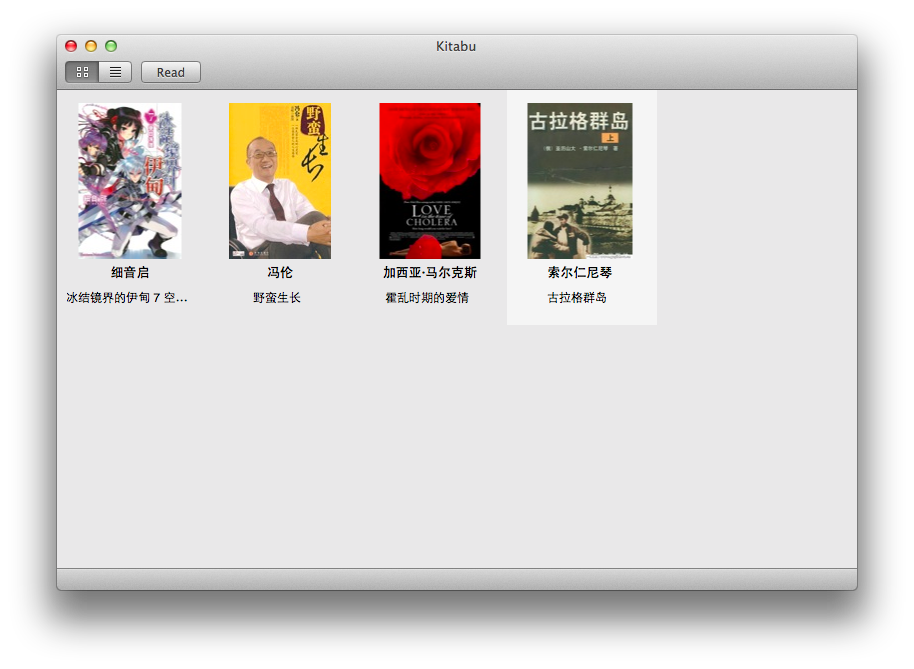Select the 古拉格群岛 book cover
The width and height of the screenshot is (914, 669).
tap(580, 181)
